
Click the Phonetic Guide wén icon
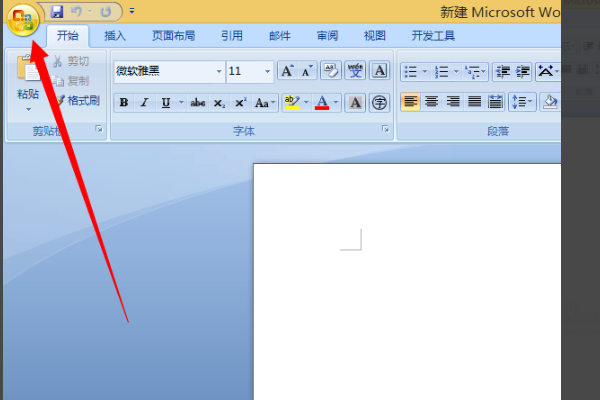(355, 70)
